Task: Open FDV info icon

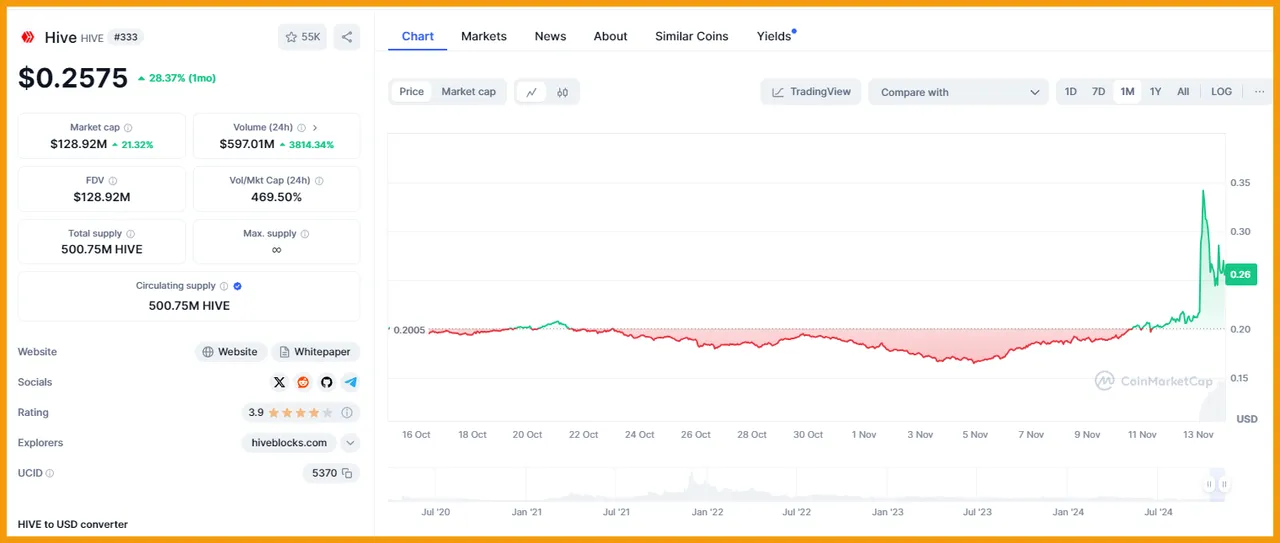Action: point(112,181)
